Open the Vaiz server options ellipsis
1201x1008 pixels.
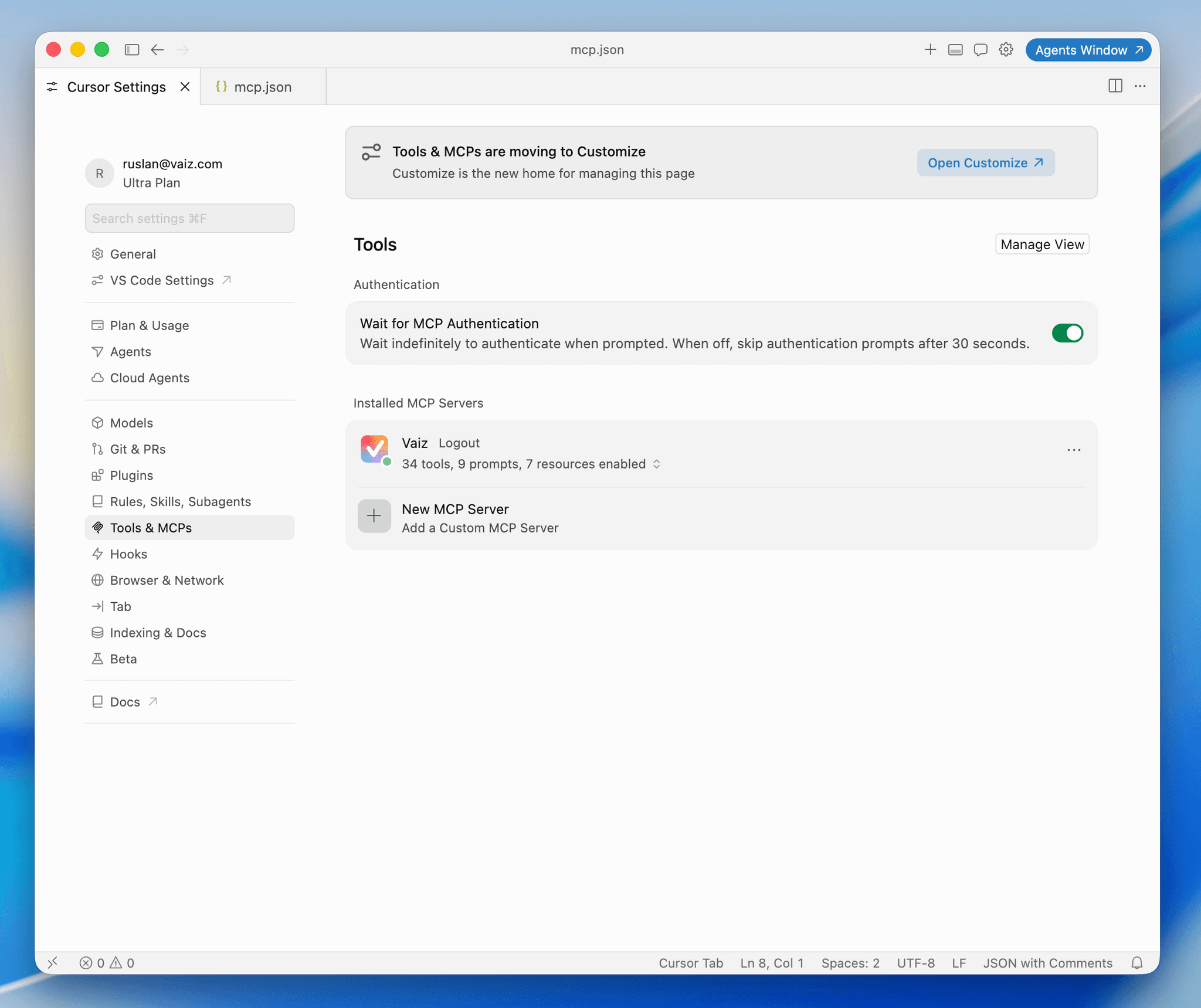(x=1074, y=450)
